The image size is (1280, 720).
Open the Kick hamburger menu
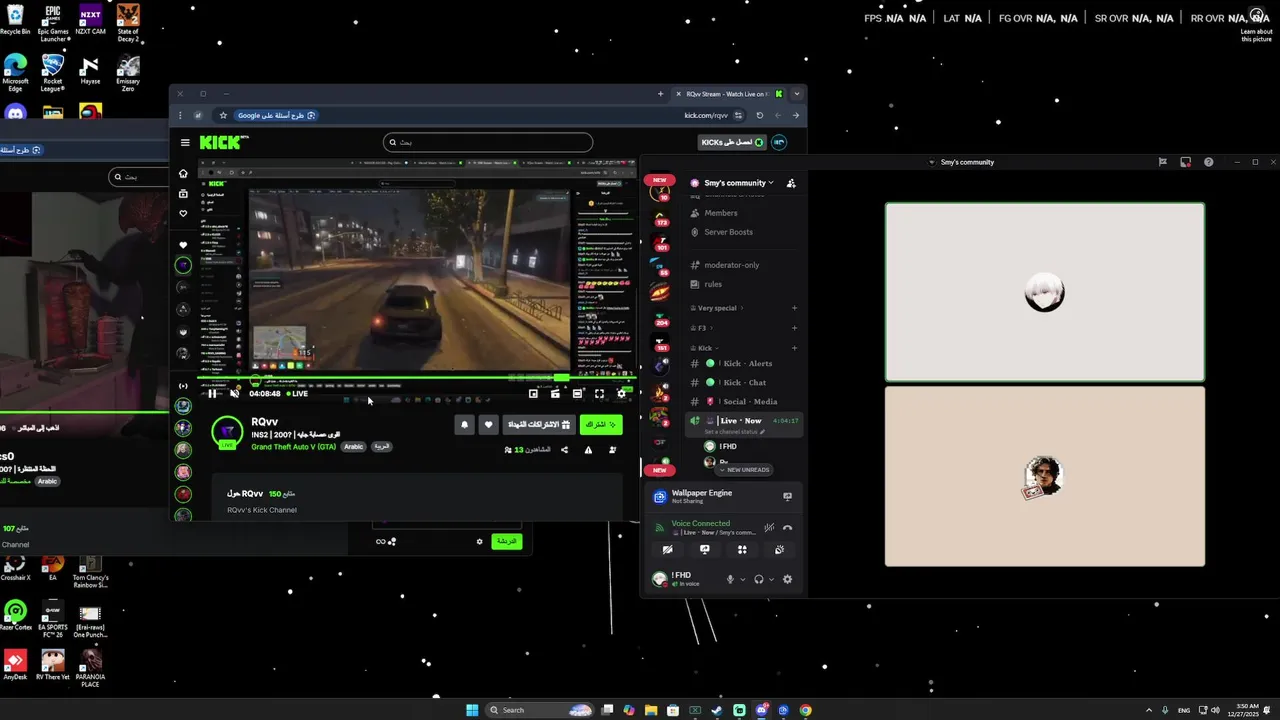pyautogui.click(x=185, y=142)
